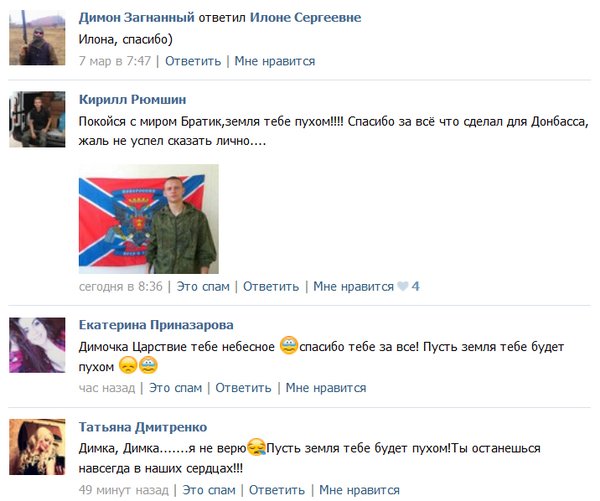600x501 pixels.
Task: Open Екатерина Приназарова's avatar picture
Action: 37,345
